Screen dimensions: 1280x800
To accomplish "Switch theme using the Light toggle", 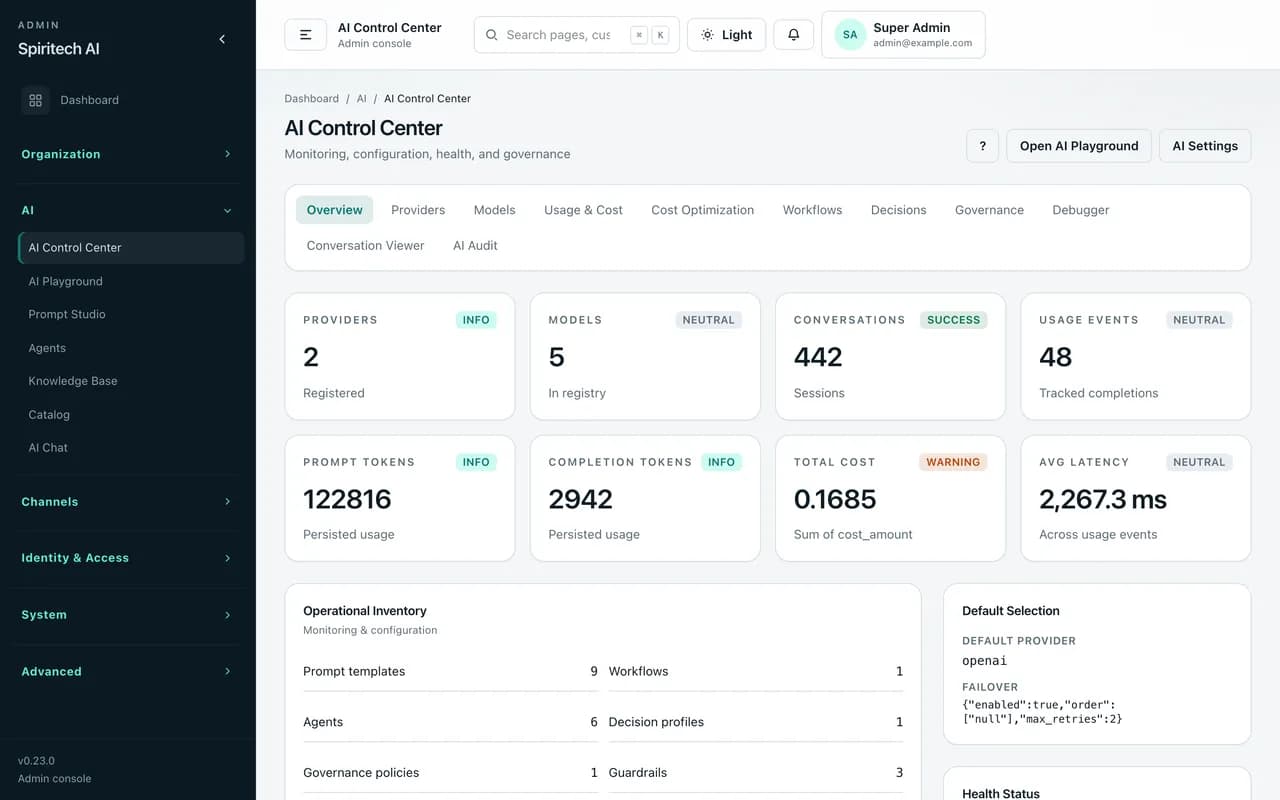I will tap(727, 34).
